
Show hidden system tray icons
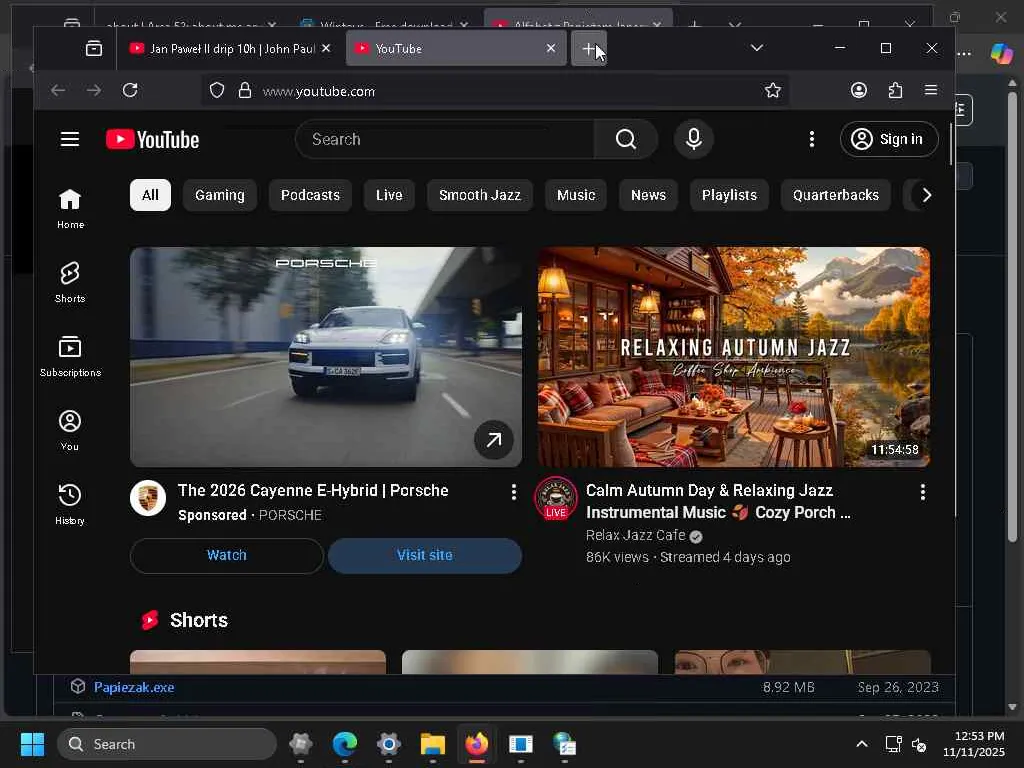861,744
